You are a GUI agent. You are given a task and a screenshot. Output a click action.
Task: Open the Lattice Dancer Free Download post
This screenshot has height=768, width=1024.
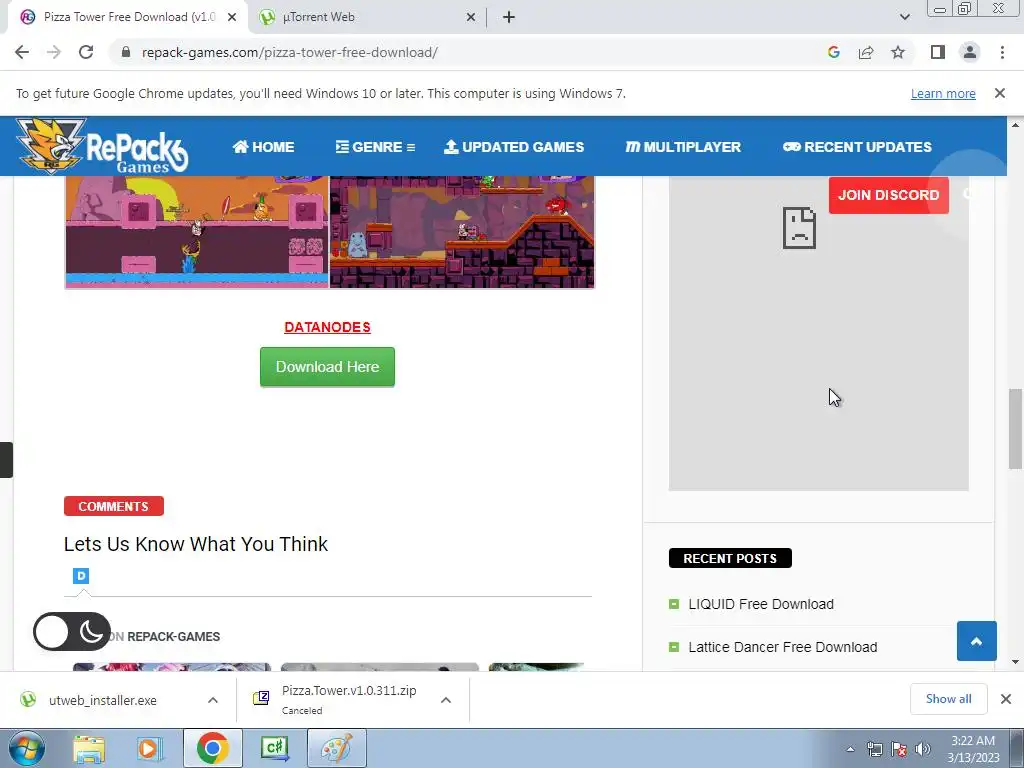pyautogui.click(x=782, y=647)
